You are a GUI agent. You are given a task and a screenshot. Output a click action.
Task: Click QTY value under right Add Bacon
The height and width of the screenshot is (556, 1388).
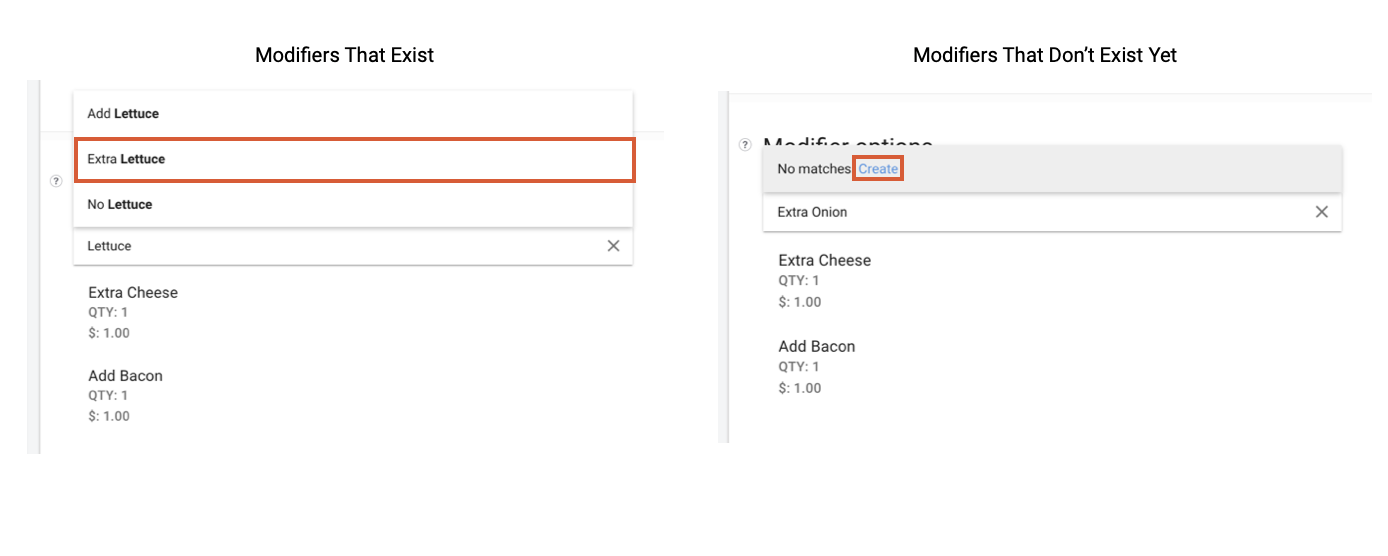click(799, 367)
